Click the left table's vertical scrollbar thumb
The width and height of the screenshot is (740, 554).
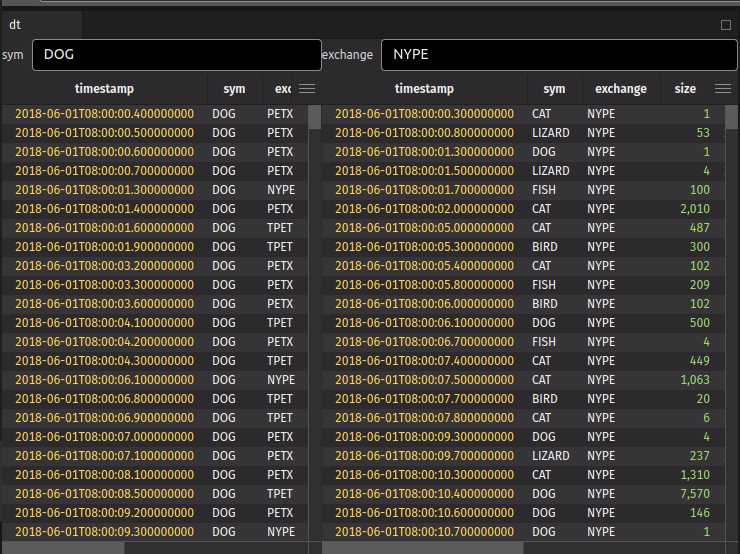(315, 117)
